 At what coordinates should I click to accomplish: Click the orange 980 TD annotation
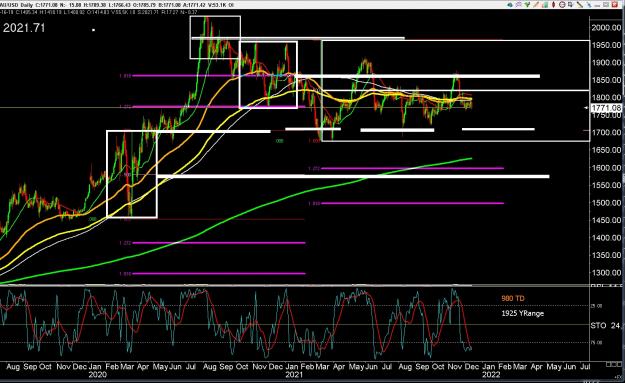[x=513, y=299]
